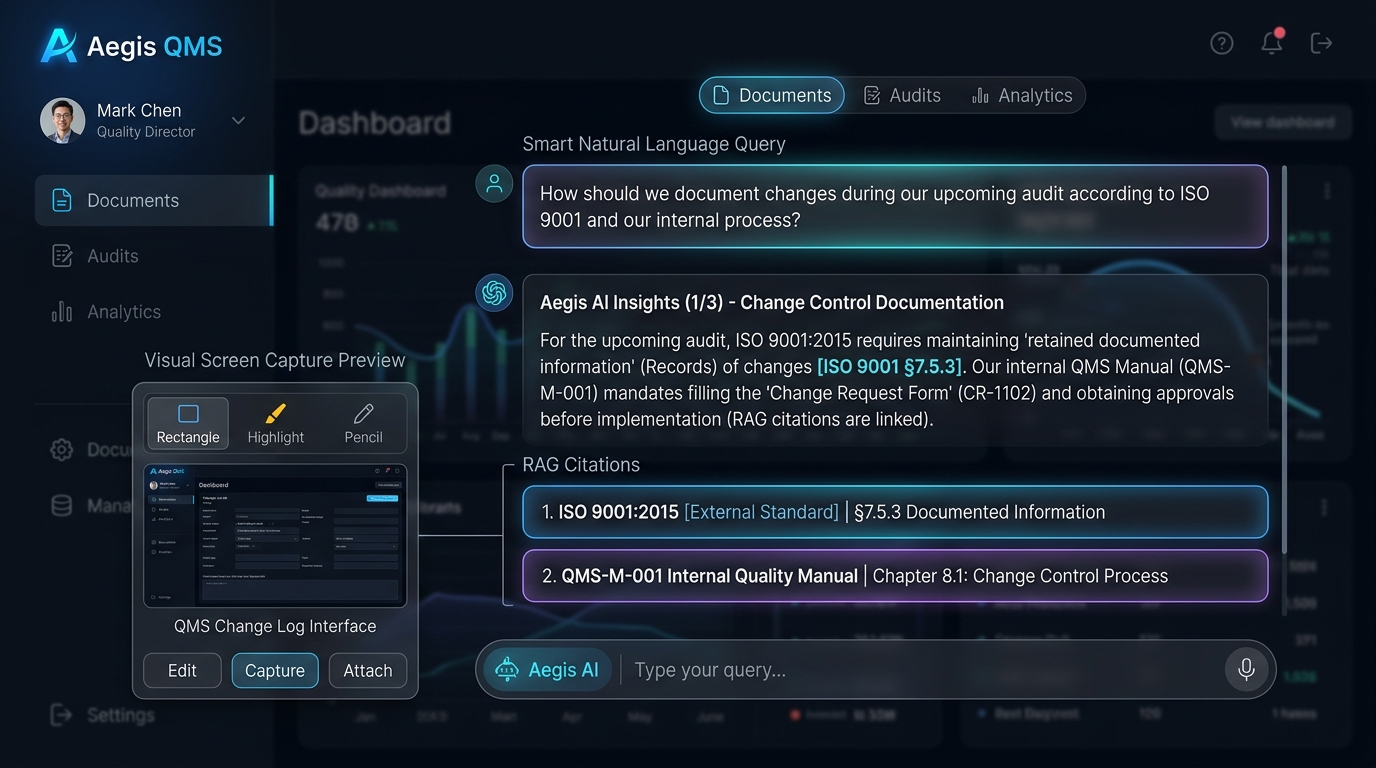The width and height of the screenshot is (1376, 768).
Task: Click the 'Visual Screen Capture Preview' title
Action: pos(275,360)
